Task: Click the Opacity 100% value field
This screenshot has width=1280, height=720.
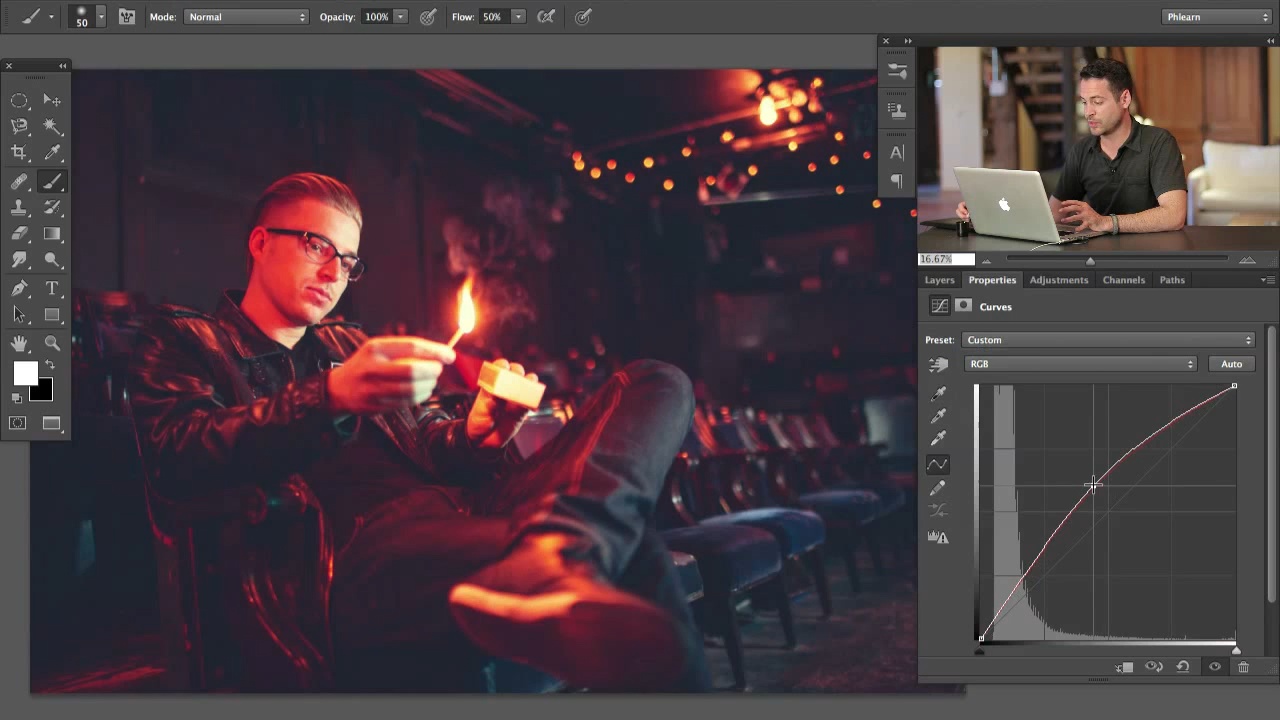Action: point(376,17)
